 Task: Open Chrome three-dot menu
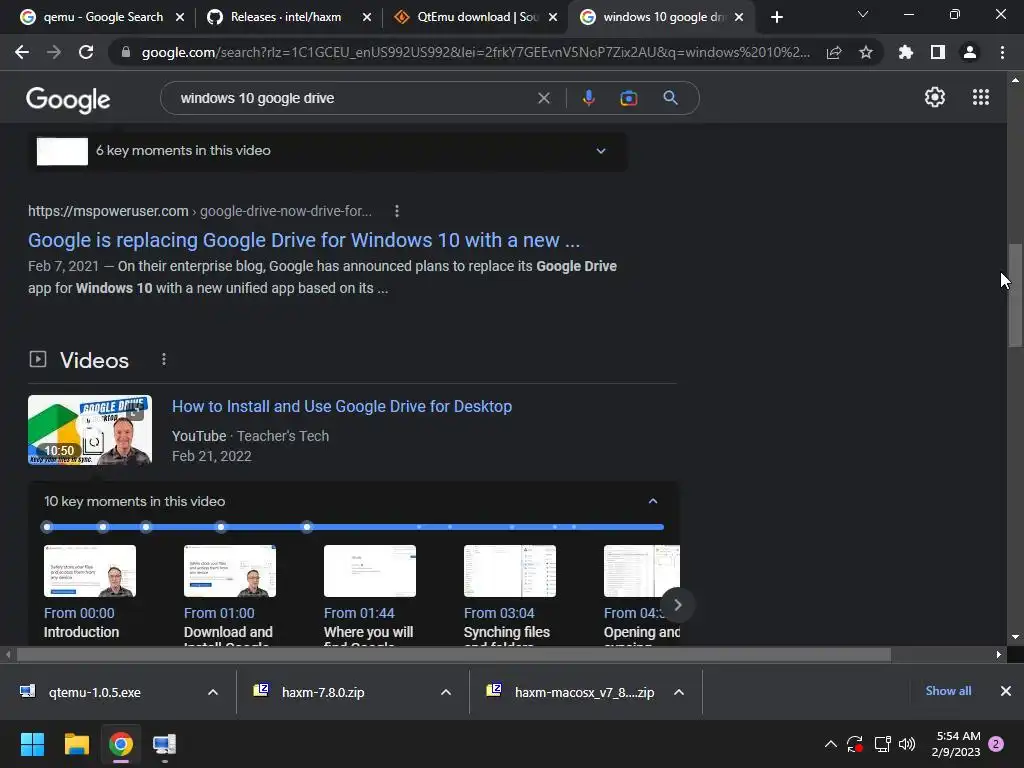coord(1002,52)
